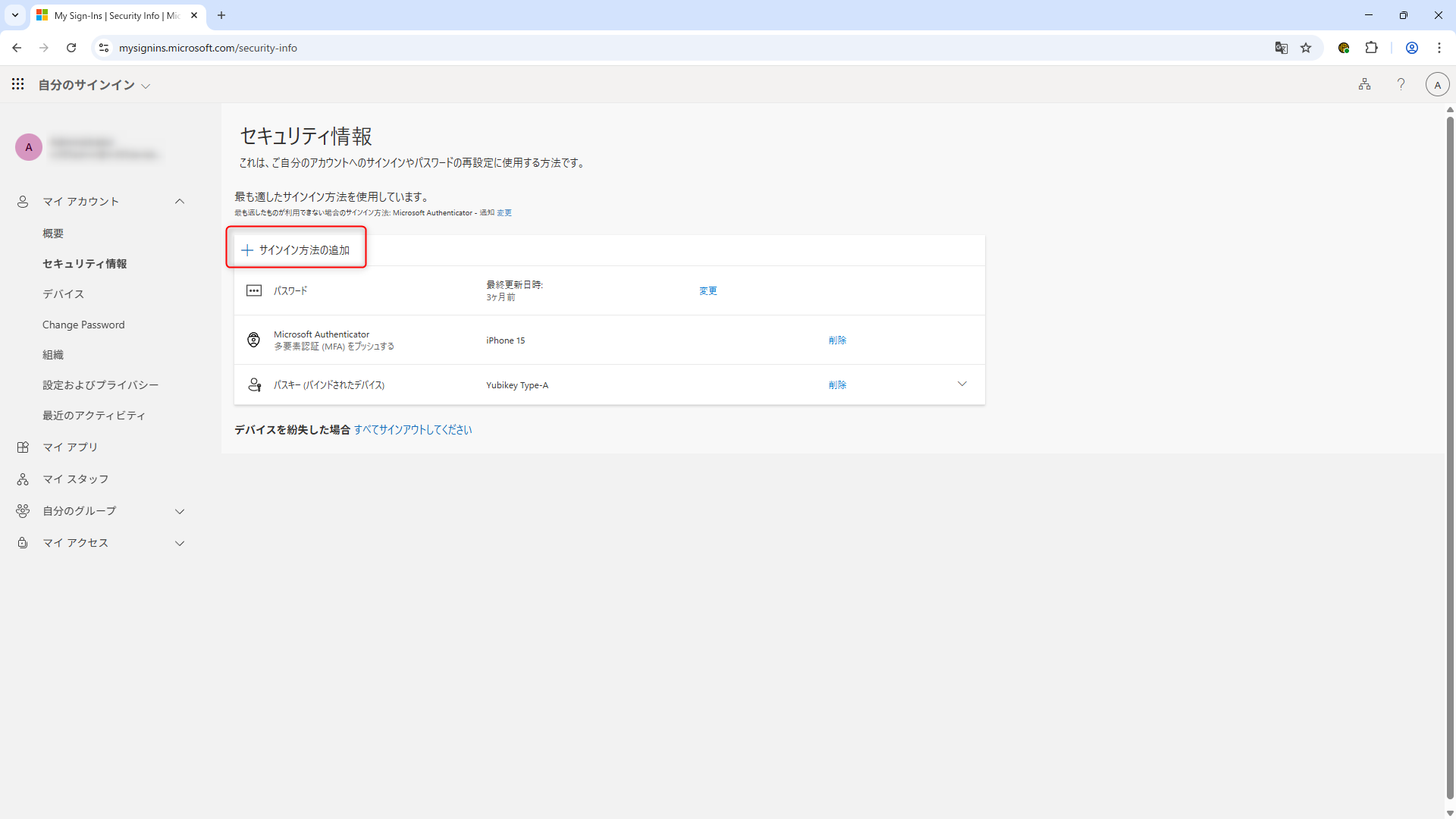Go to Change Password in sidebar
The width and height of the screenshot is (1456, 819).
(83, 325)
